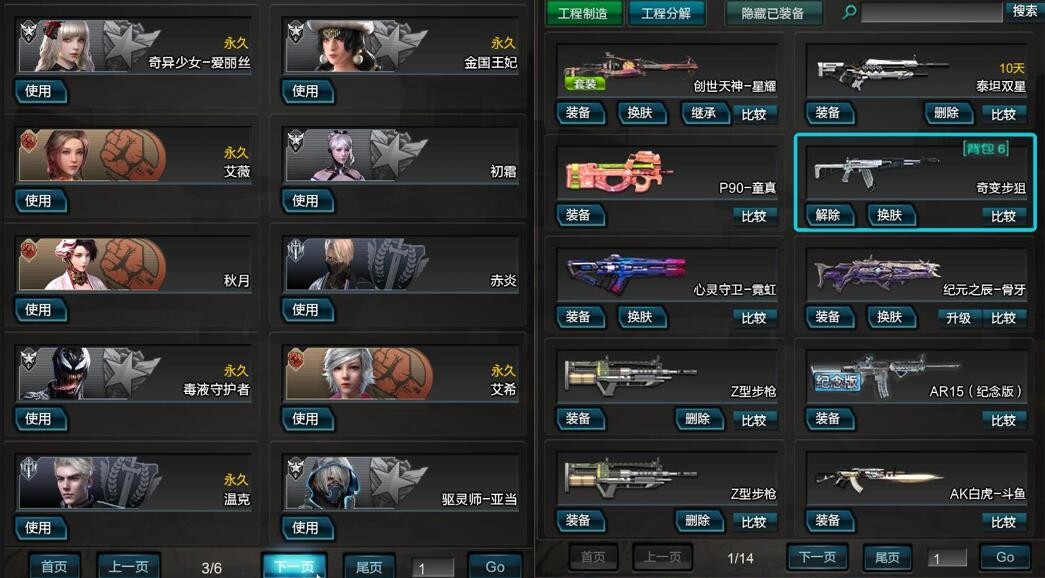Click the weapon page number input box
Image resolution: width=1045 pixels, height=578 pixels.
(x=946, y=558)
